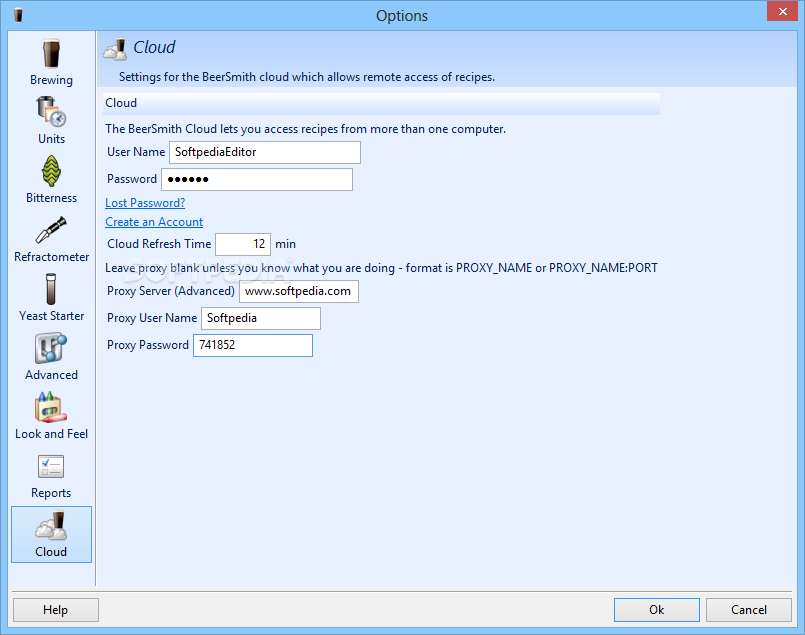Viewport: 805px width, 635px height.
Task: Open the Refractometer options
Action: coord(51,239)
